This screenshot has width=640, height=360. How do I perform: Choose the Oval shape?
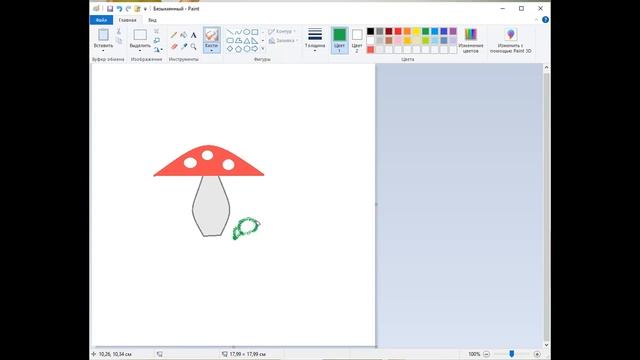[x=247, y=32]
